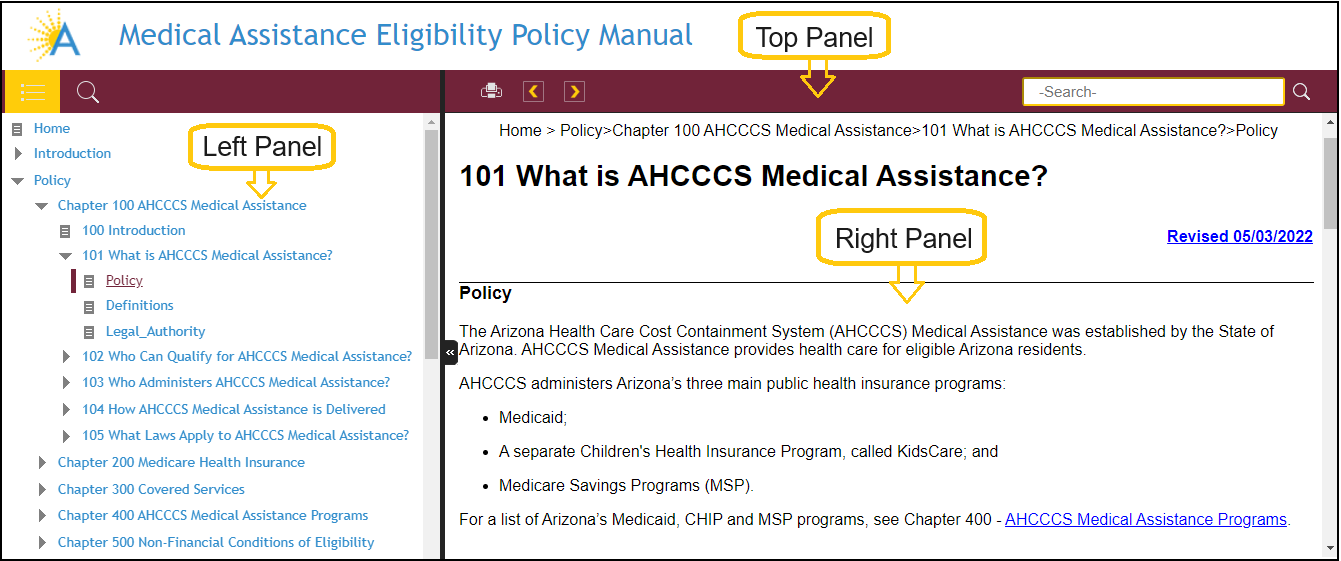Open the left panel search icon

(x=88, y=92)
